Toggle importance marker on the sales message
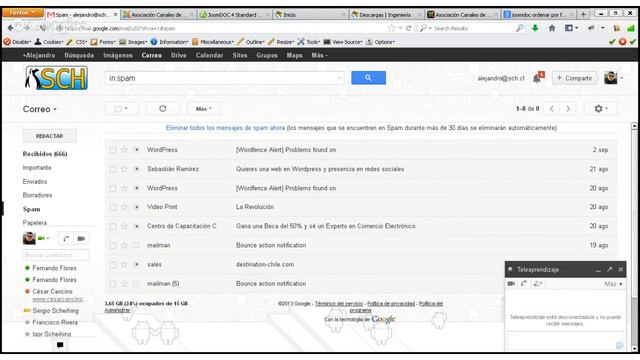Screen dimensions: 640x360 click(x=137, y=264)
